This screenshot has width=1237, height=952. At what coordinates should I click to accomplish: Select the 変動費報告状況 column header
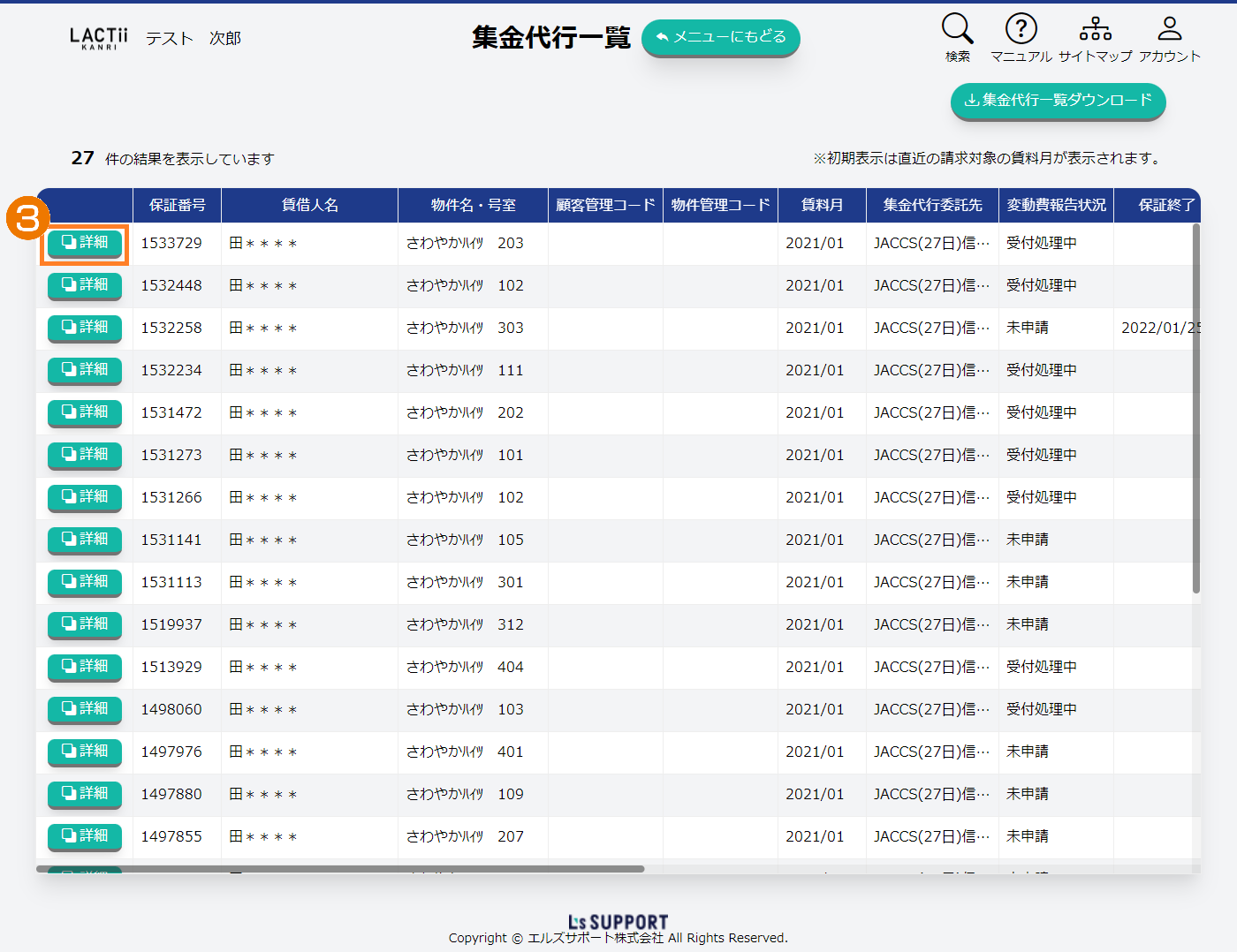point(1056,205)
